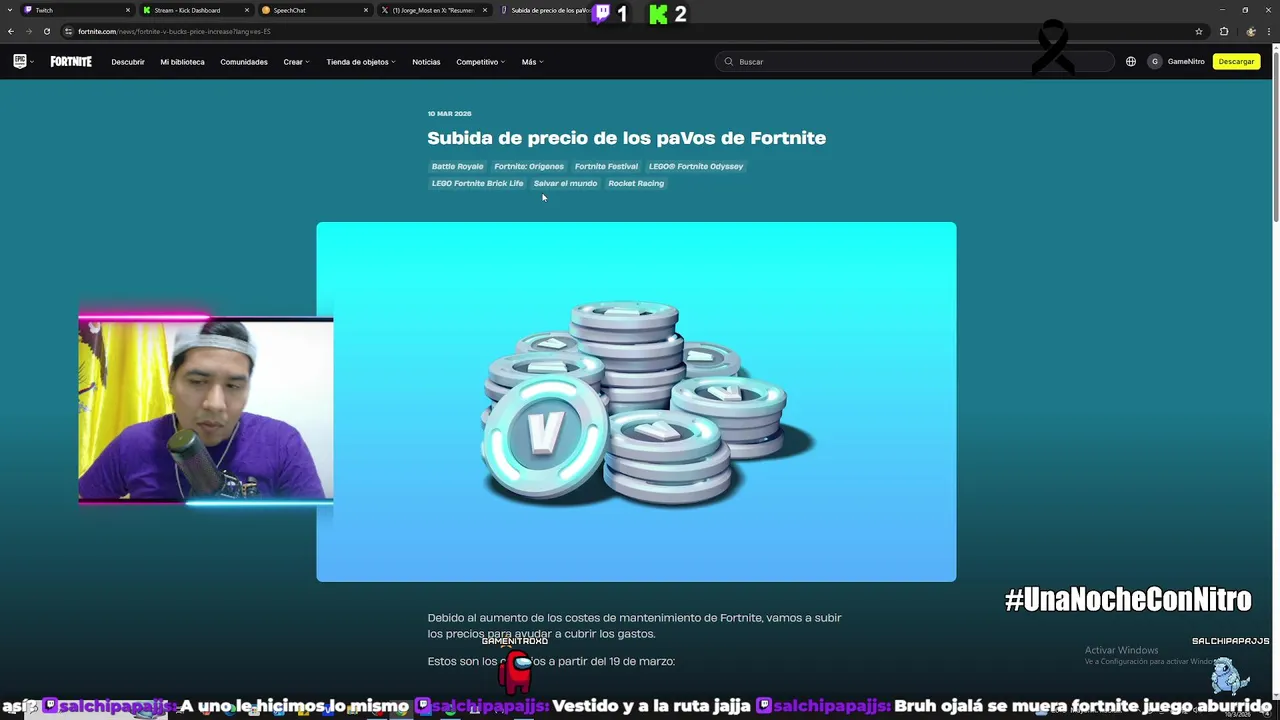Image resolution: width=1280 pixels, height=720 pixels.
Task: Open the browser extensions puzzle icon
Action: click(1224, 31)
